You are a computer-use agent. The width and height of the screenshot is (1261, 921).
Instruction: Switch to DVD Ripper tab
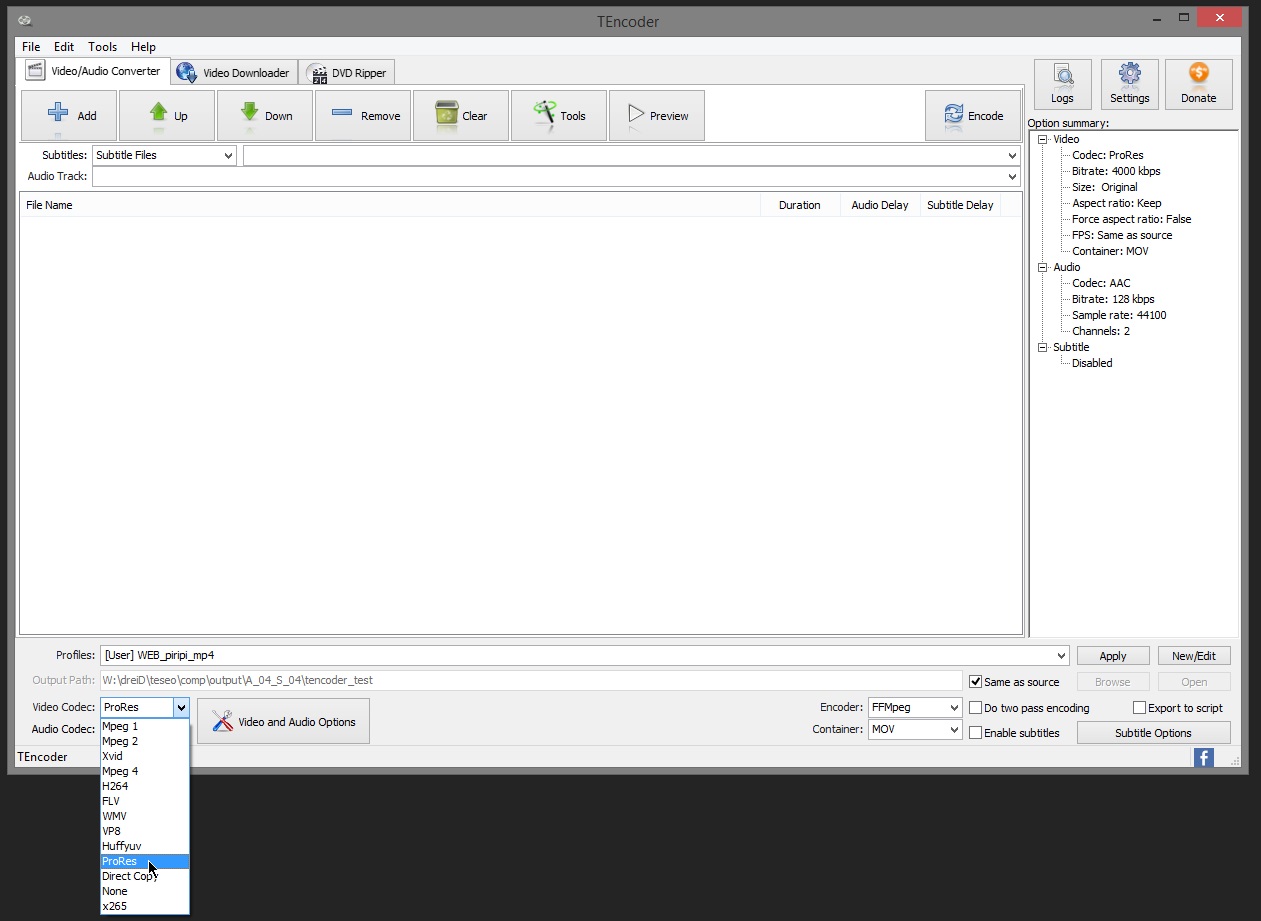tap(348, 73)
